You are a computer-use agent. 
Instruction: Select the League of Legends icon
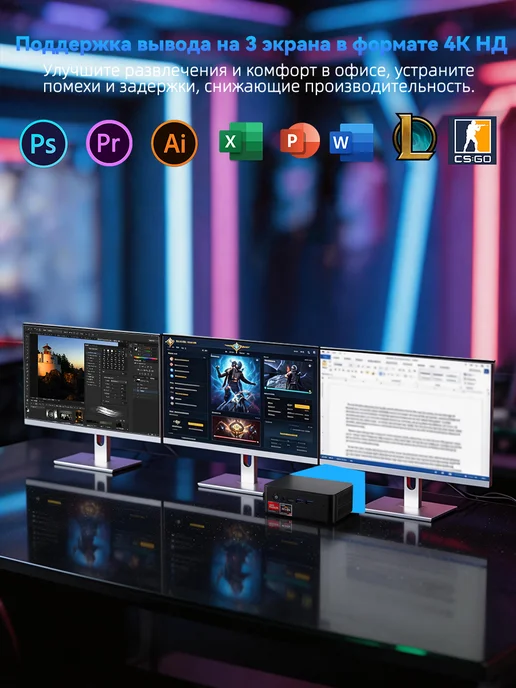coord(414,137)
